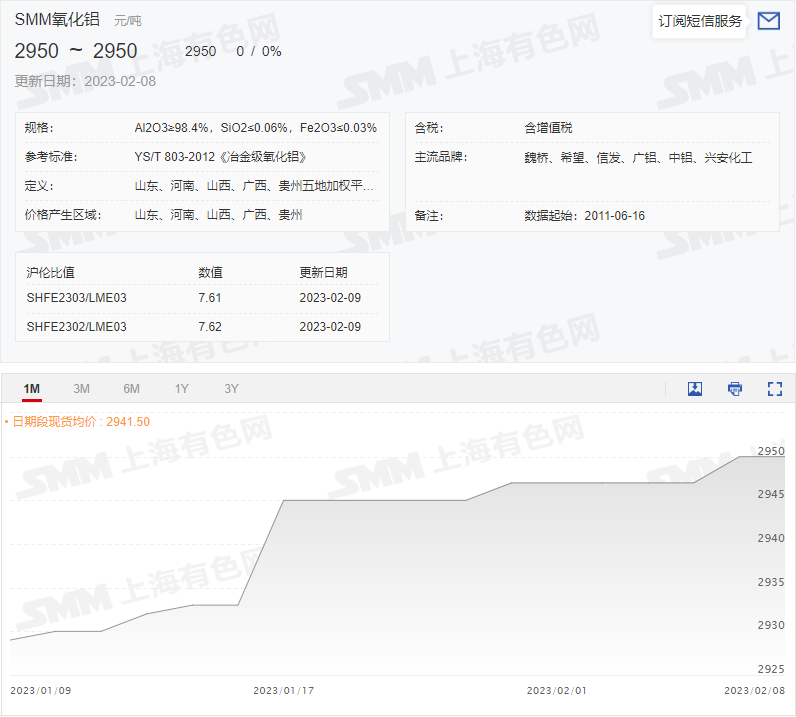This screenshot has width=796, height=717.
Task: Select the 3M time range tab
Action: pos(81,389)
